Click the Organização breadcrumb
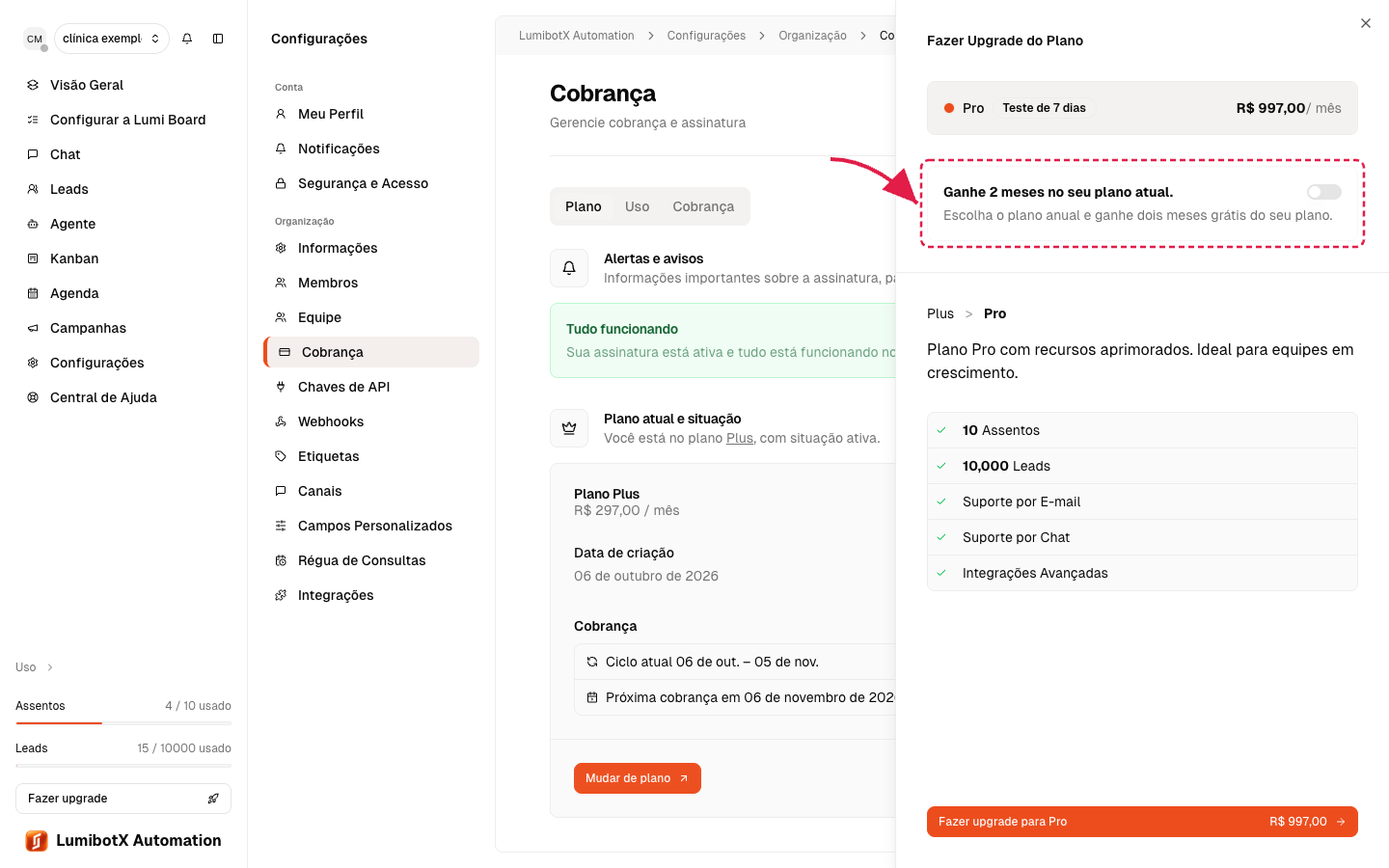This screenshot has height=868, width=1389. 813,36
